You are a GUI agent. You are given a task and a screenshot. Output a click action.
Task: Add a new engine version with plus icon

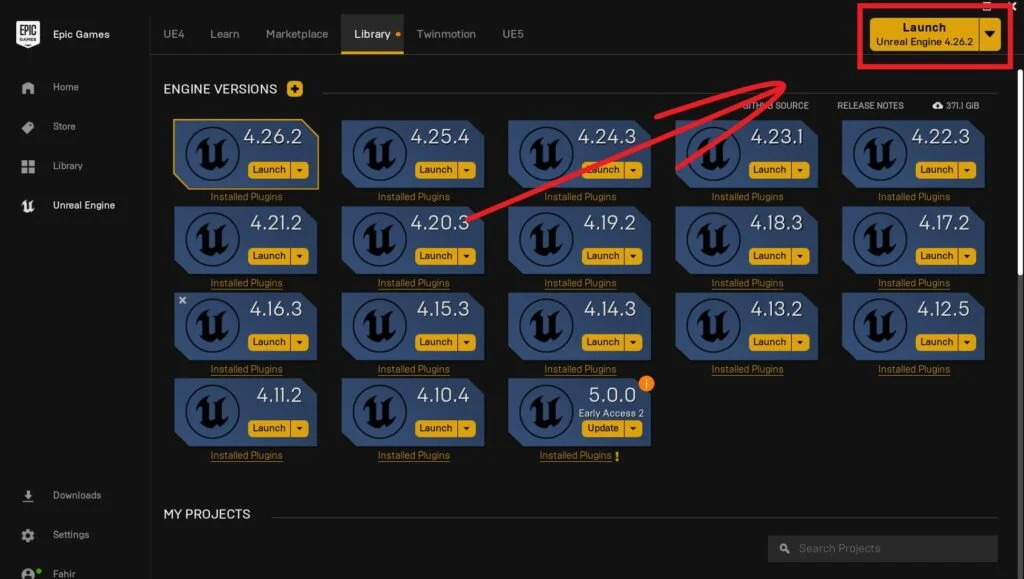click(295, 89)
